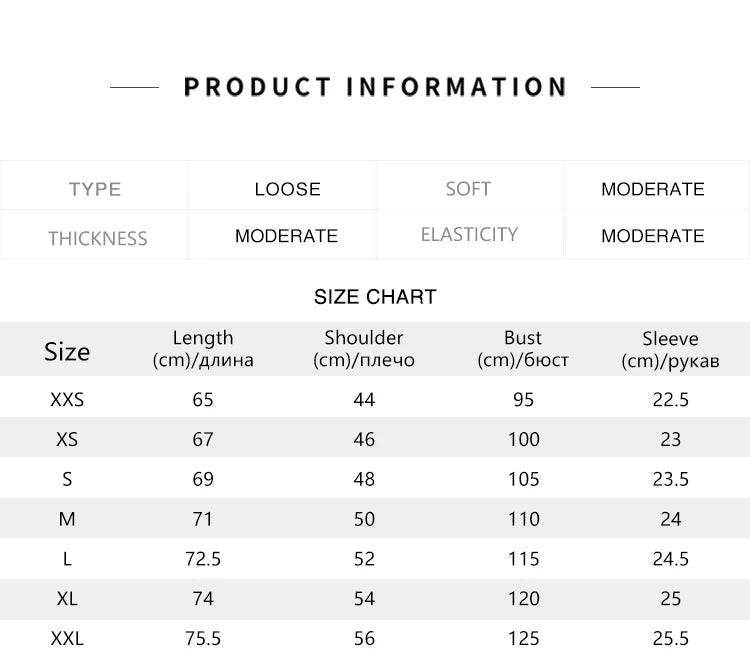Select the Size column header

click(67, 352)
